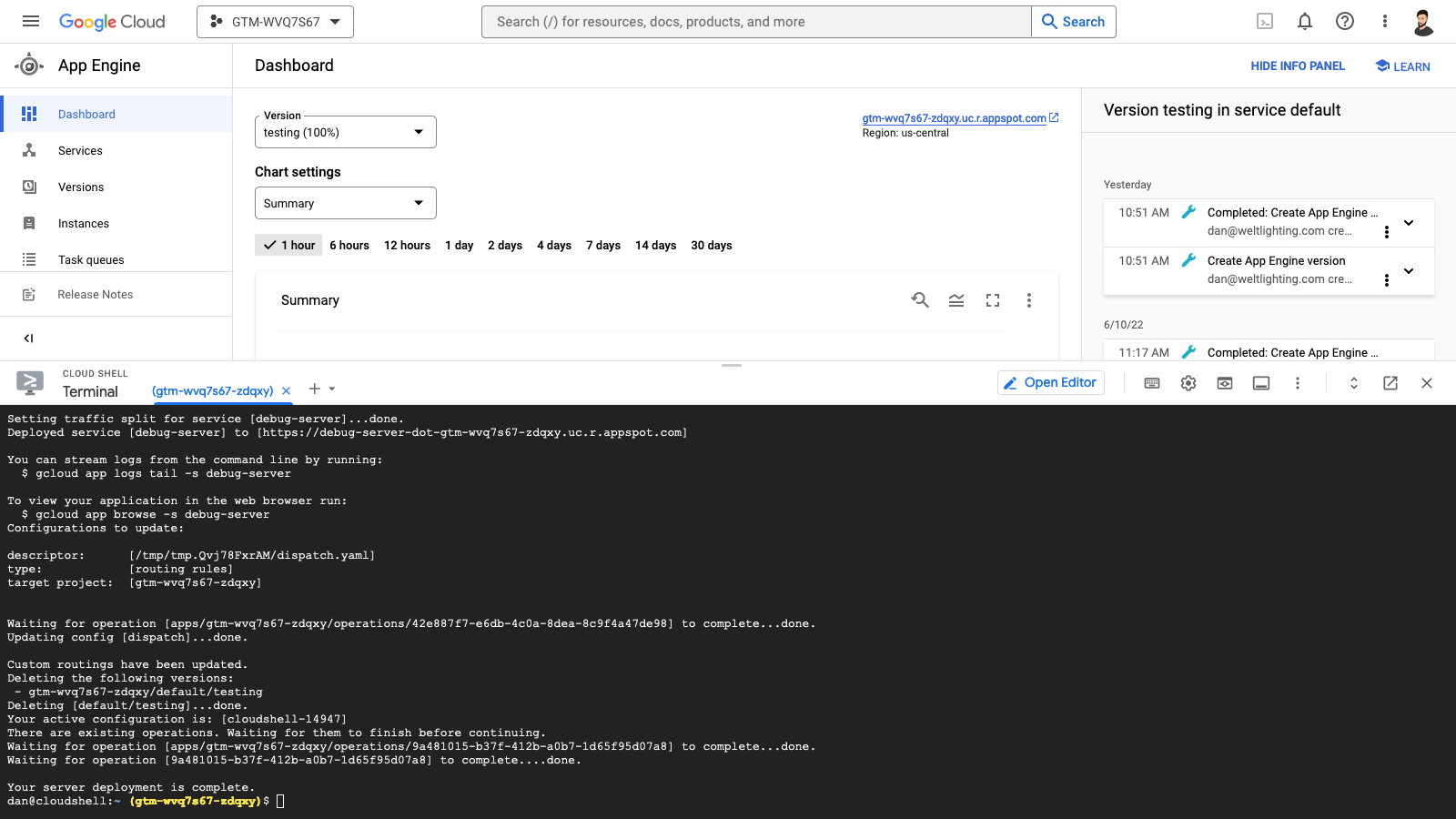Open Cloud Shell web preview
The image size is (1456, 819).
pos(1225,383)
